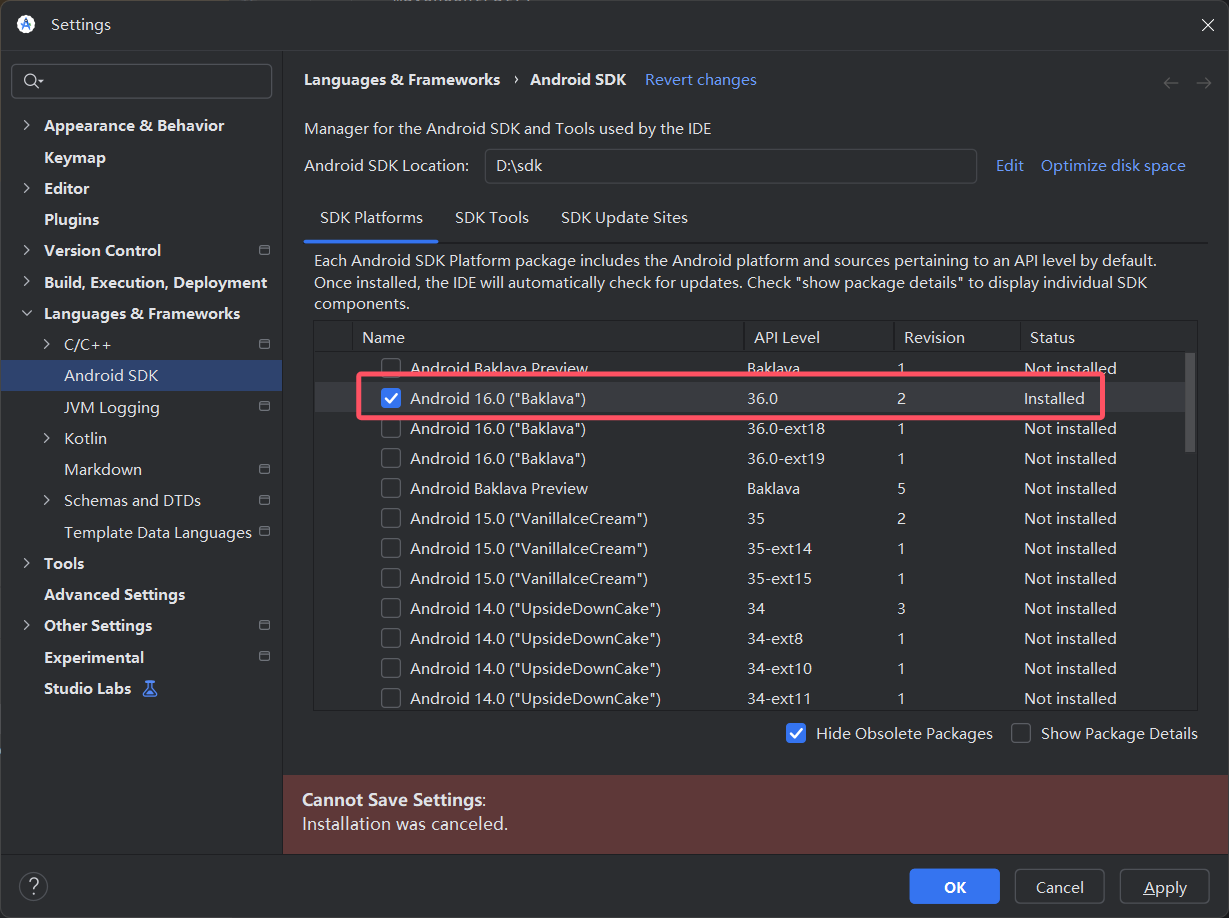This screenshot has height=918, width=1229.
Task: Click the project-level icon beside JVM Logging
Action: [264, 407]
